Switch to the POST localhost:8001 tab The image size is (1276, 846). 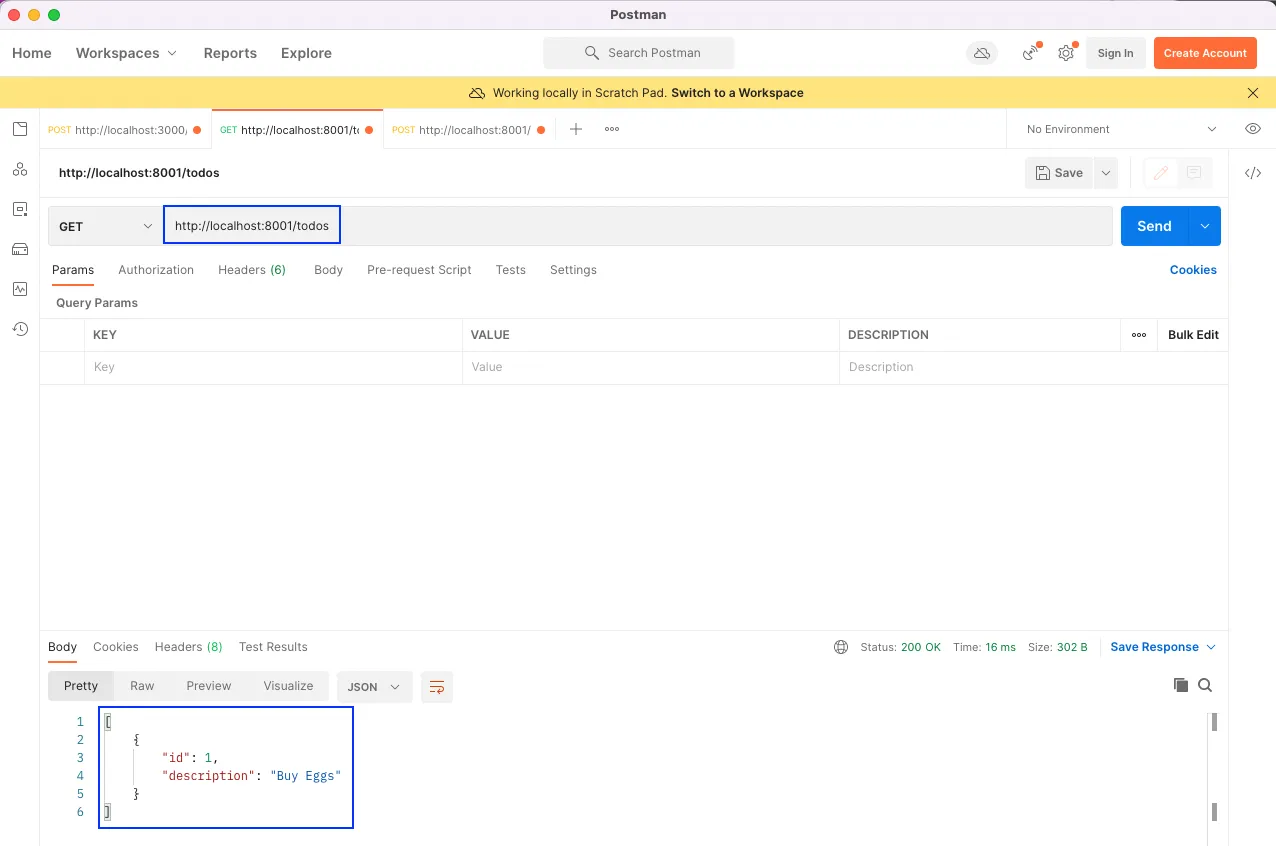tap(470, 130)
